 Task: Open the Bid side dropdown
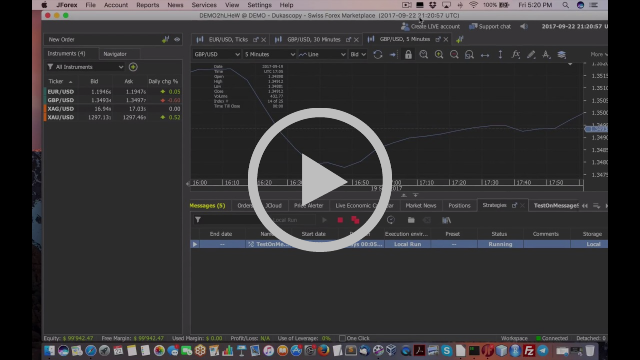click(x=358, y=54)
